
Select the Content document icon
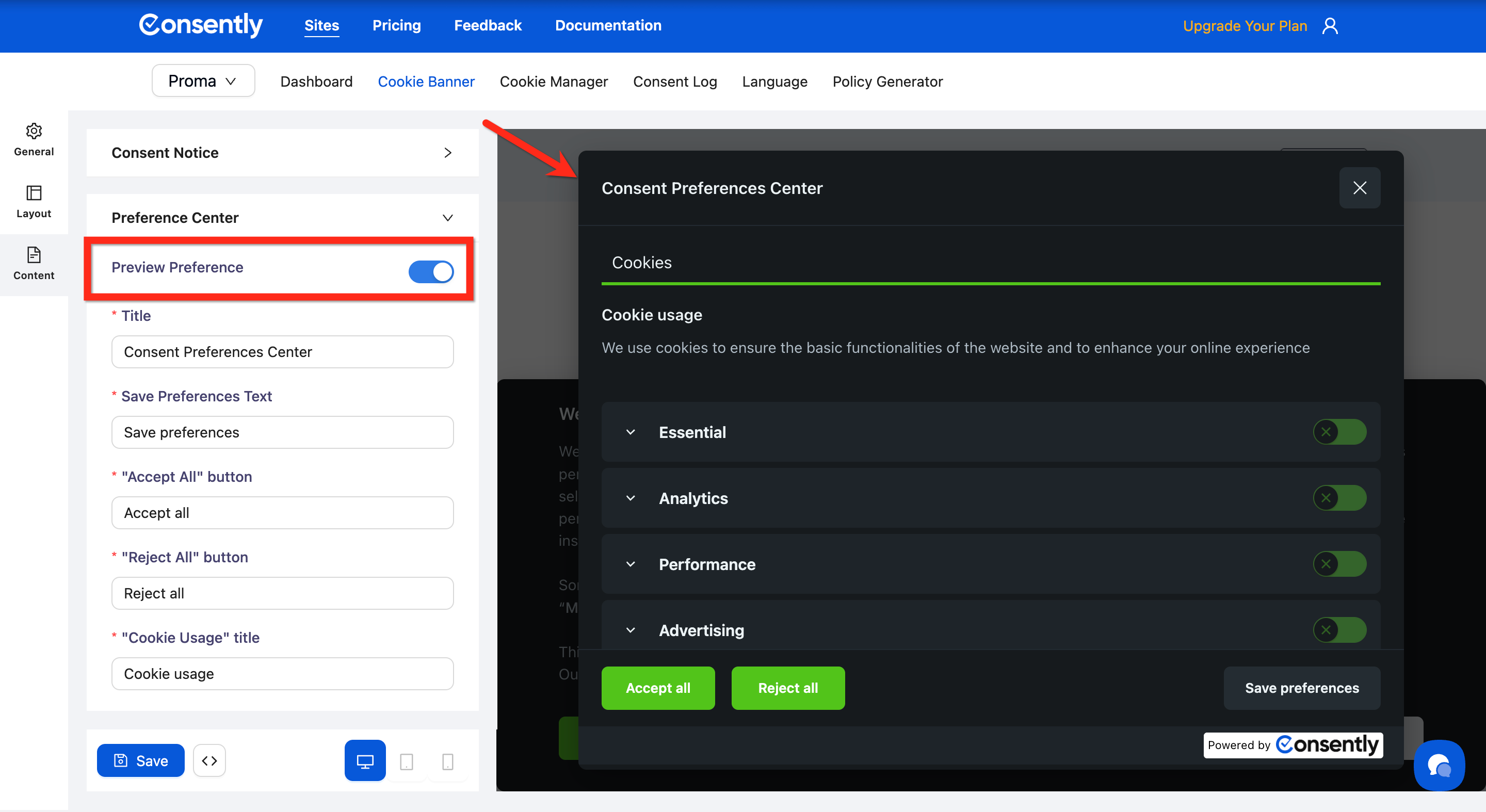click(34, 255)
